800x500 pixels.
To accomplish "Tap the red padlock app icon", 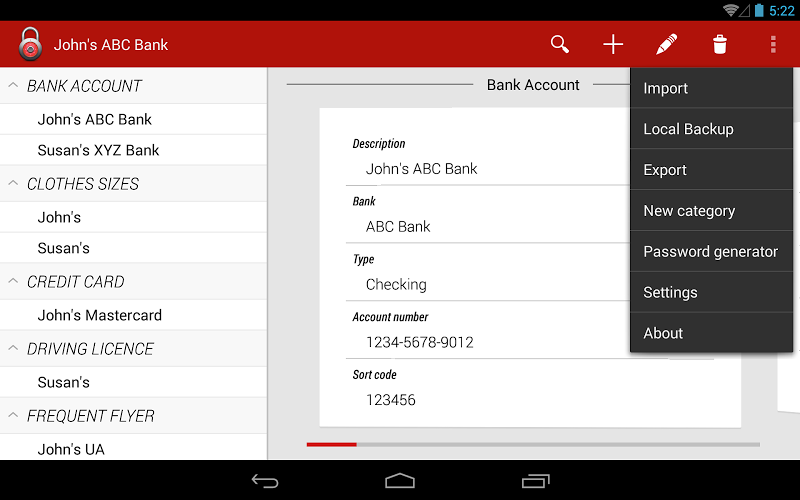I will [30, 44].
